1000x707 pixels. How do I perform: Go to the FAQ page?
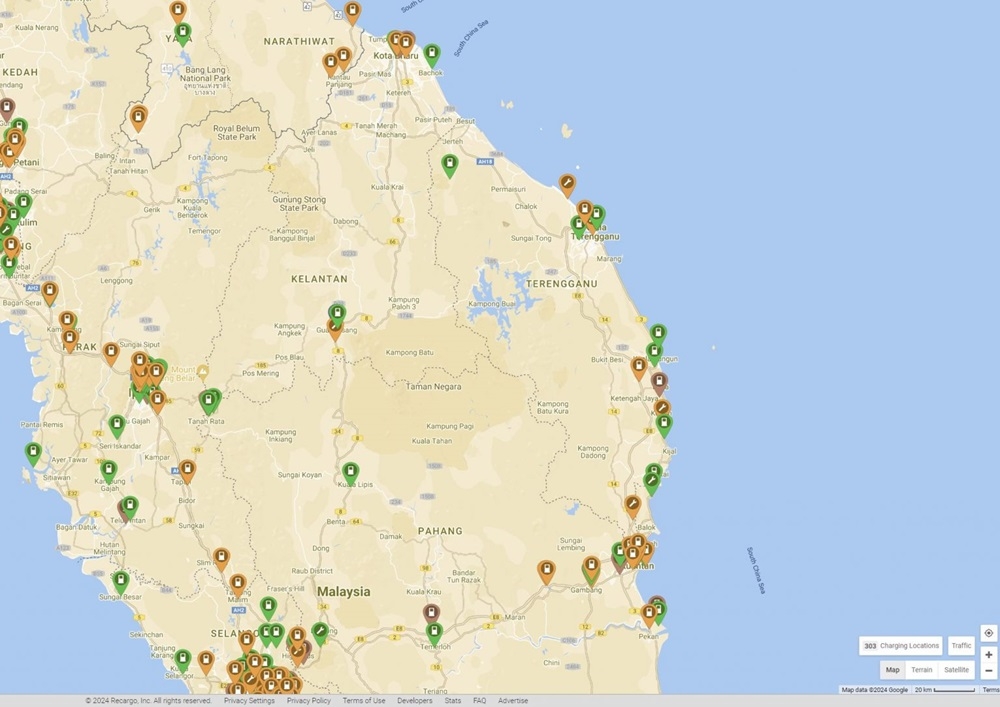[x=480, y=701]
